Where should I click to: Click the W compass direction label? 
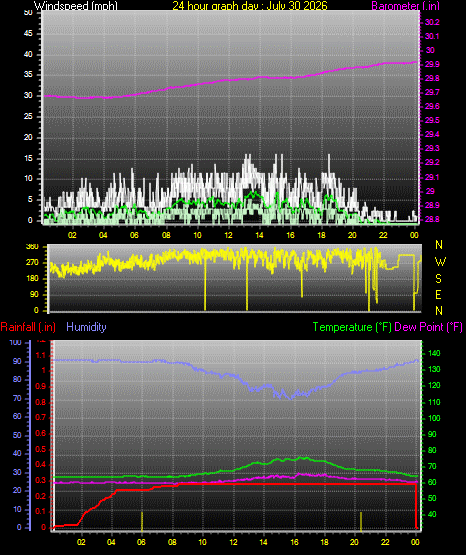(440, 262)
